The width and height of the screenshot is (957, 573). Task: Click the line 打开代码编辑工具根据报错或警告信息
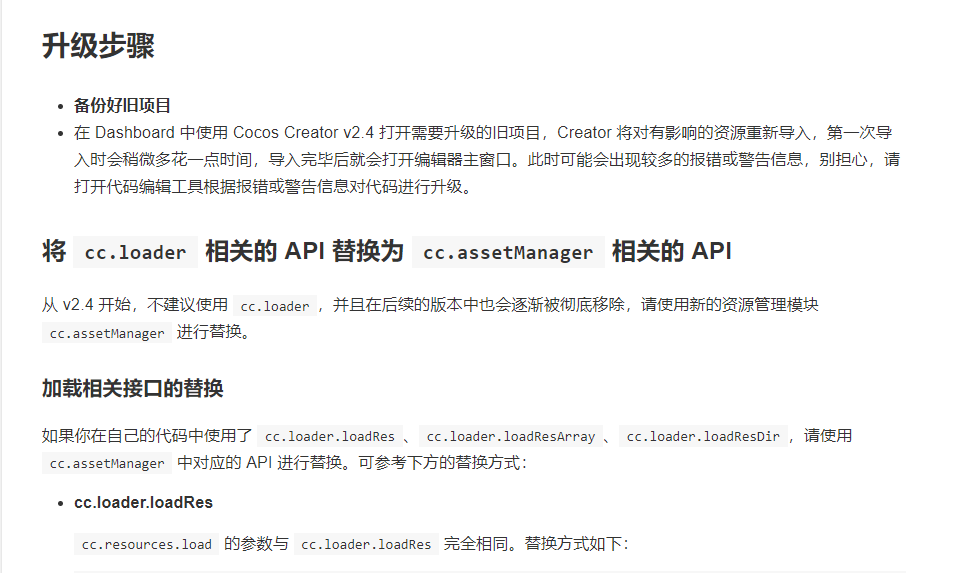[273, 186]
